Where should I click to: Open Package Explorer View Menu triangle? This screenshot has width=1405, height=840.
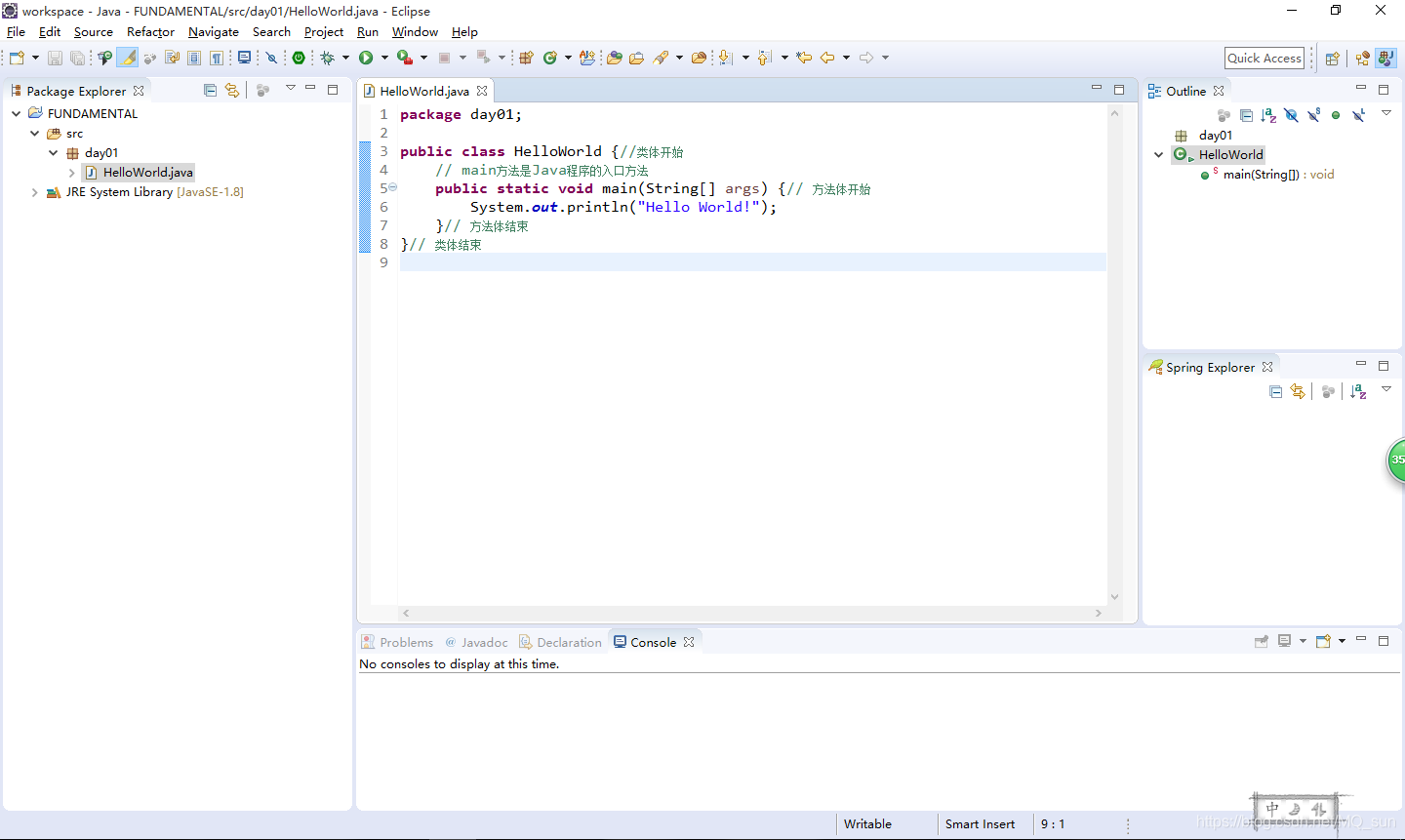coord(290,88)
